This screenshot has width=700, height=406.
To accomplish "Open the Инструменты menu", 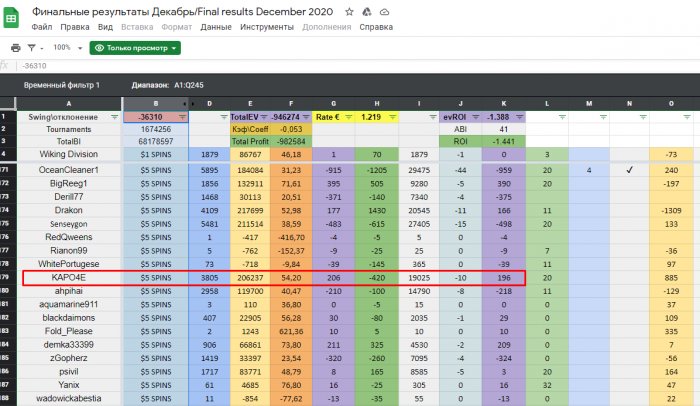I will point(267,27).
